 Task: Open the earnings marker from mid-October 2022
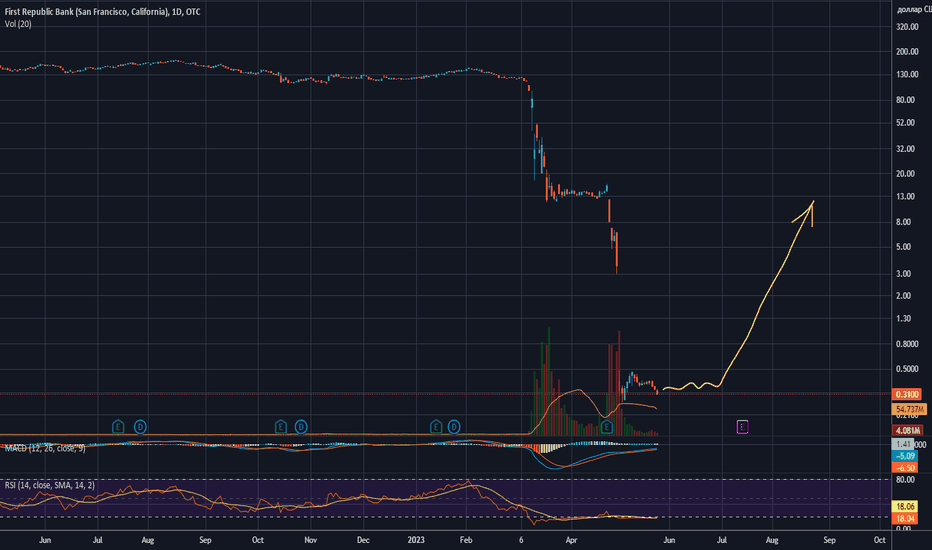coord(281,426)
